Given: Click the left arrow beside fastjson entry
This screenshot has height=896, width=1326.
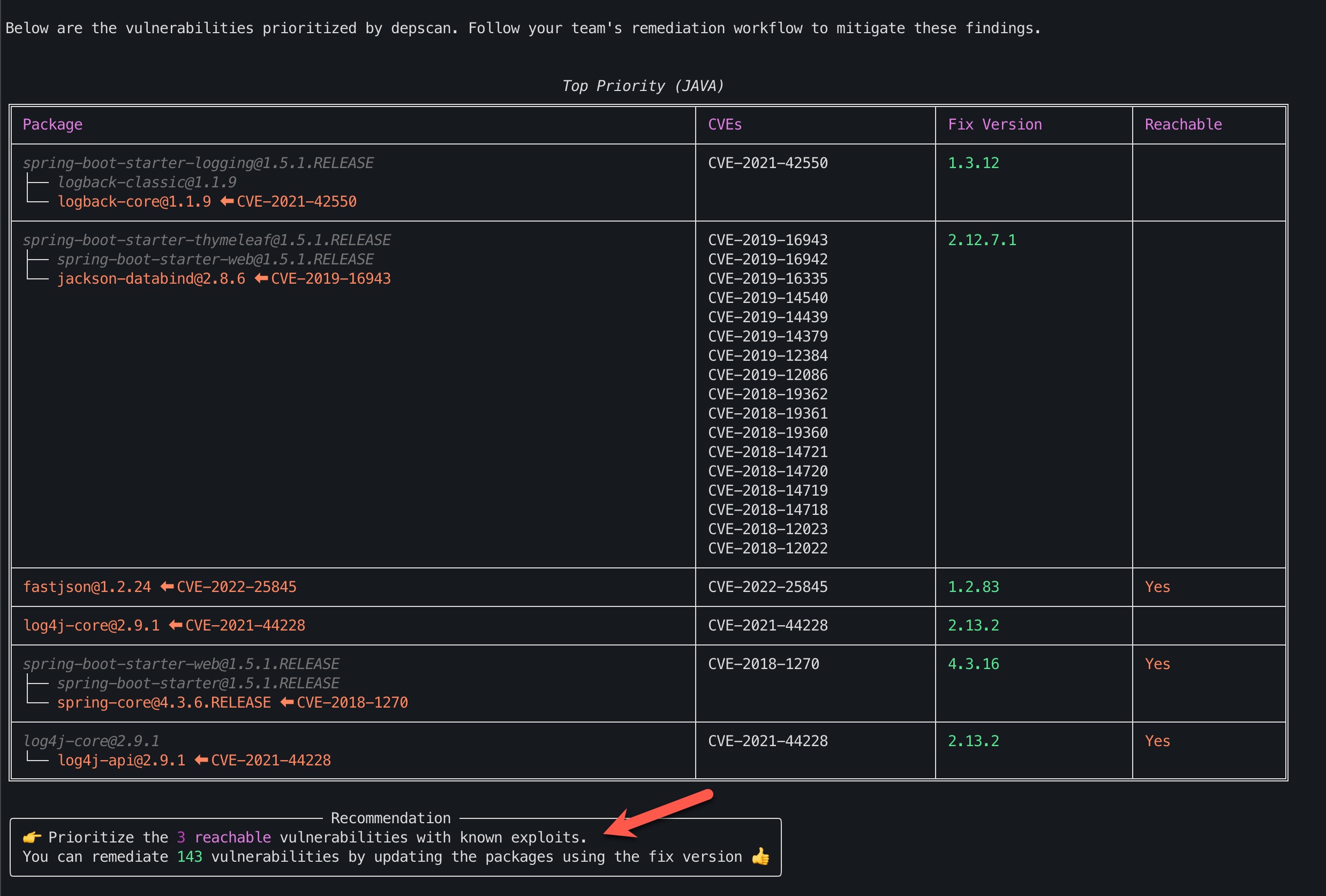Looking at the screenshot, I should point(167,586).
